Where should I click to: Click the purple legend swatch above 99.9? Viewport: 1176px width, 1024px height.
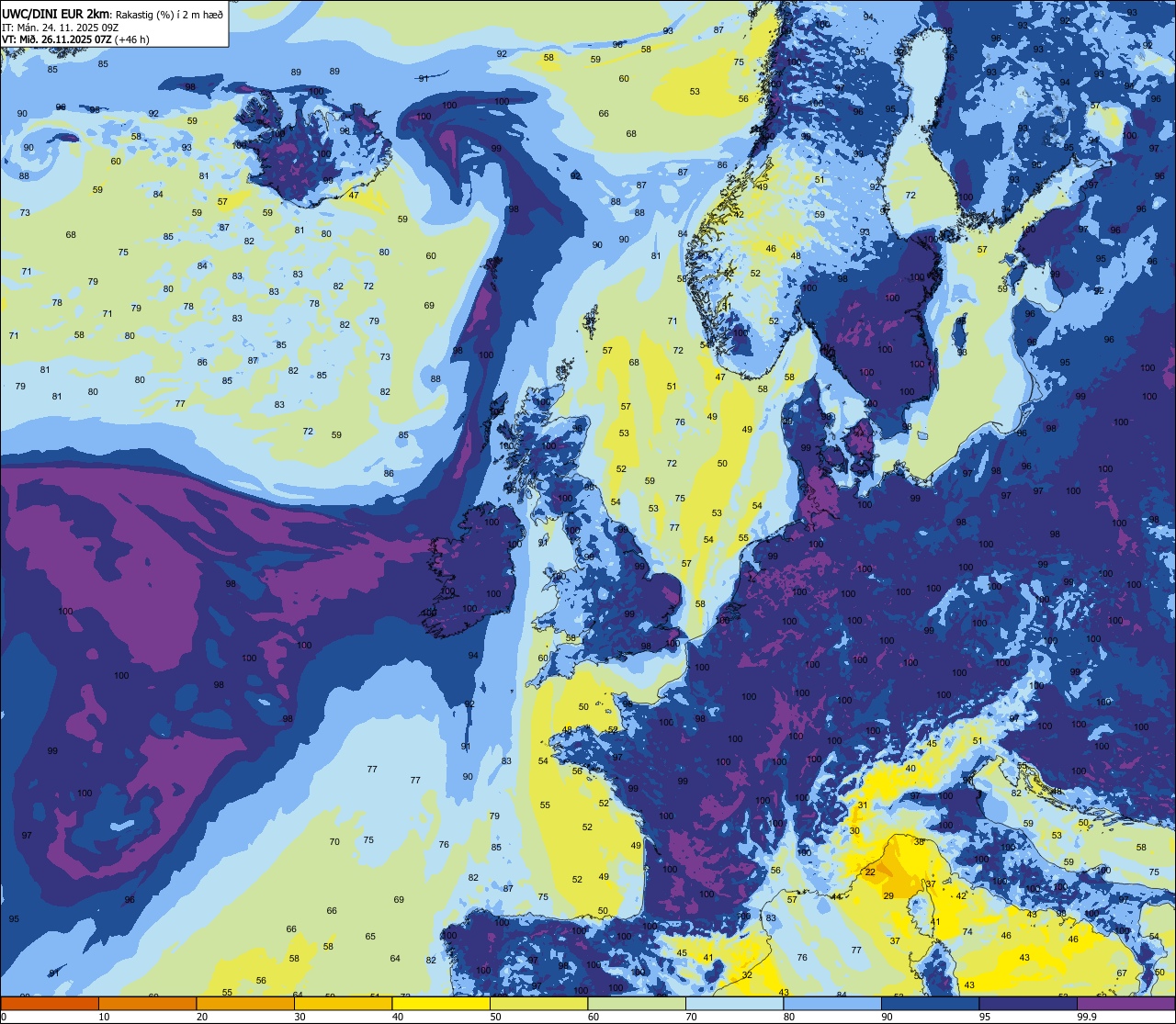pyautogui.click(x=1126, y=1003)
